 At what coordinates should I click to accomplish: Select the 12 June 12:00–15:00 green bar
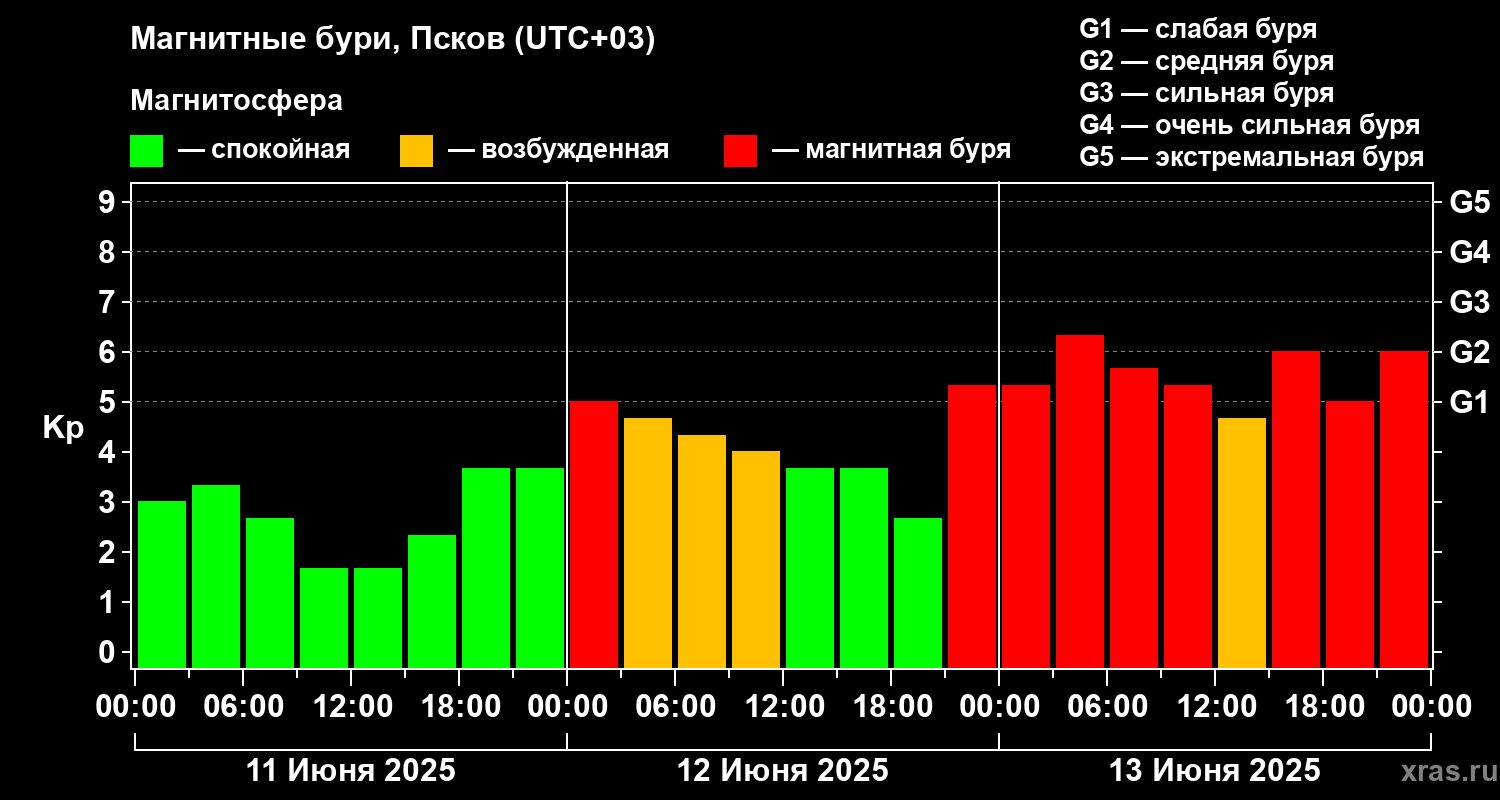[x=810, y=567]
